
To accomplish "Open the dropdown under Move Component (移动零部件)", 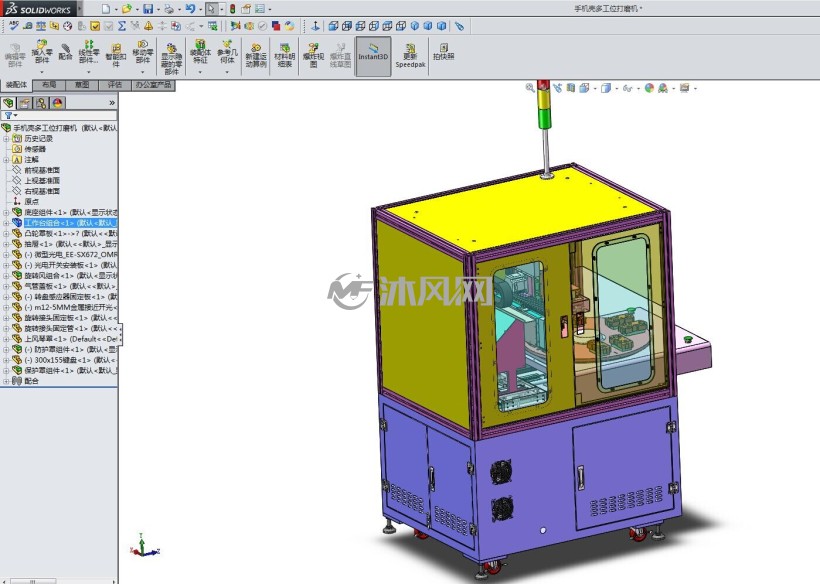I will (142, 72).
